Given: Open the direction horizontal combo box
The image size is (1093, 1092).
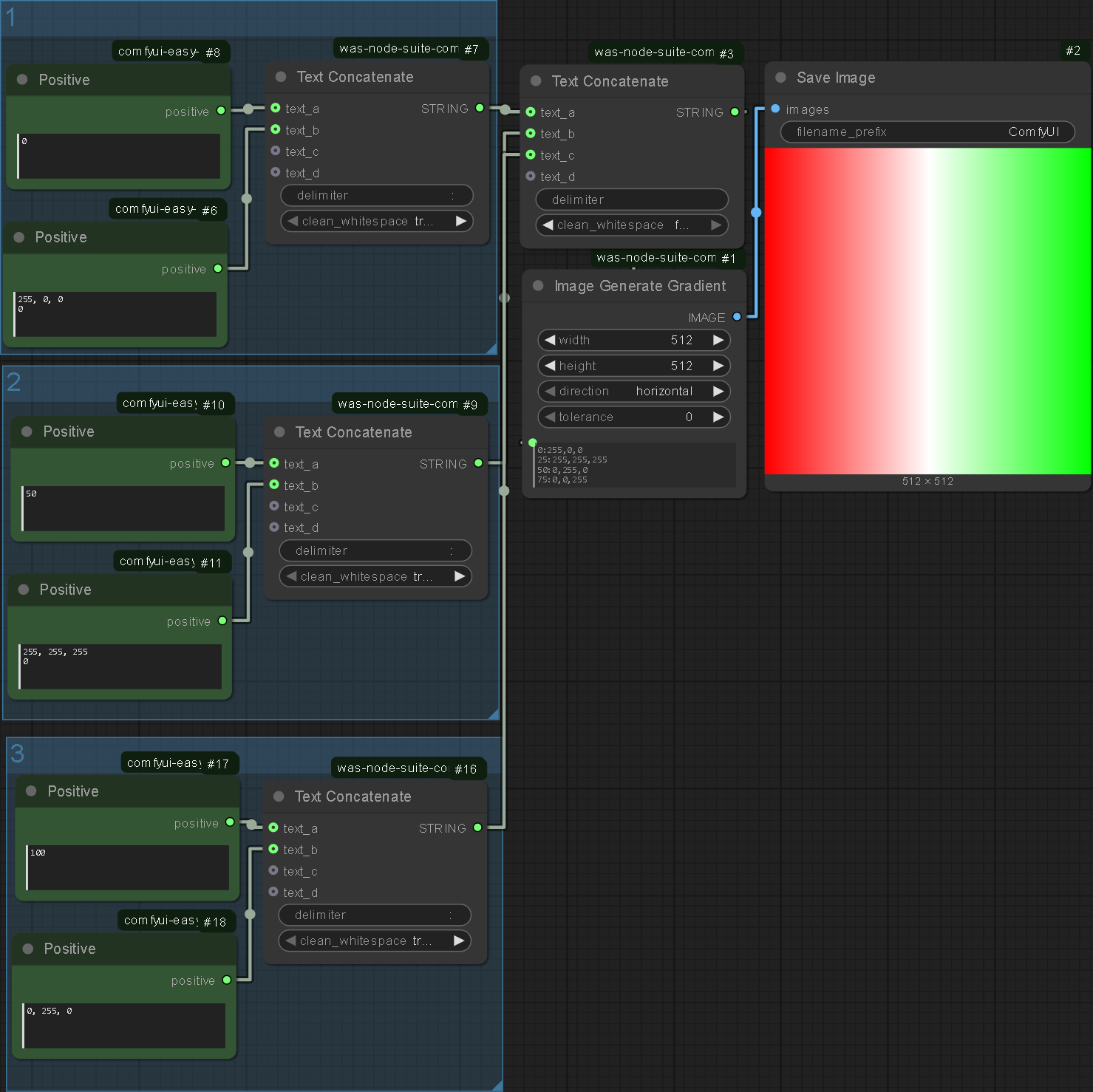Looking at the screenshot, I should pyautogui.click(x=634, y=391).
